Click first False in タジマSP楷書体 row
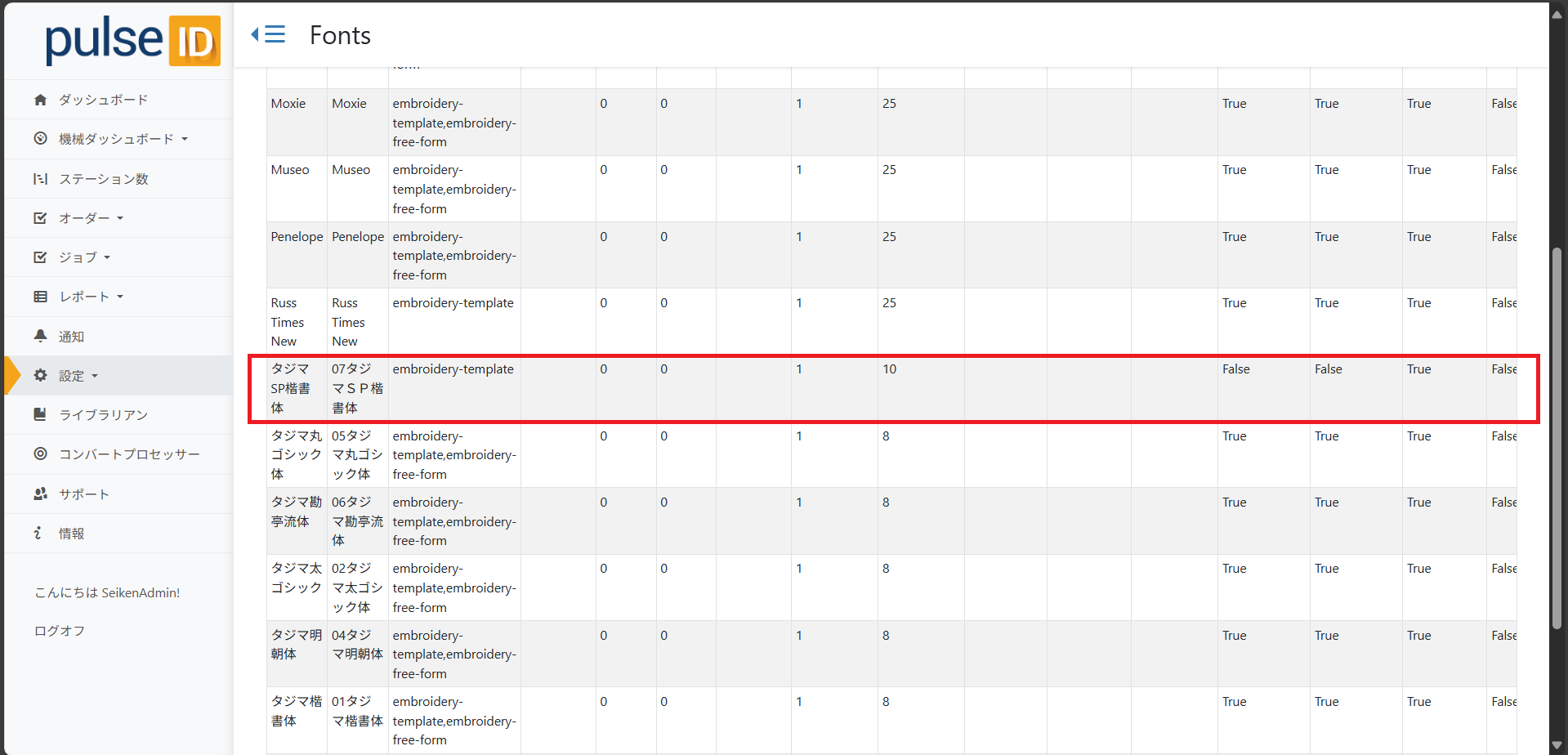Viewport: 1568px width, 755px height. click(x=1235, y=369)
